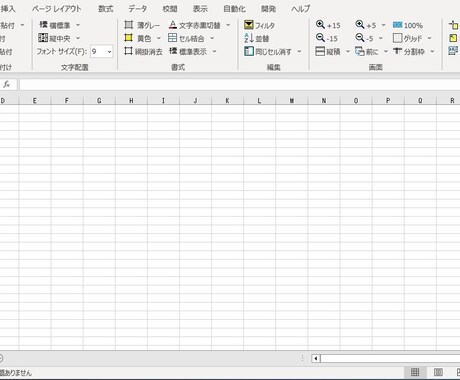460x380 pixels.
Task: Open the -5 zoom dropdown arrow
Action: coord(381,38)
